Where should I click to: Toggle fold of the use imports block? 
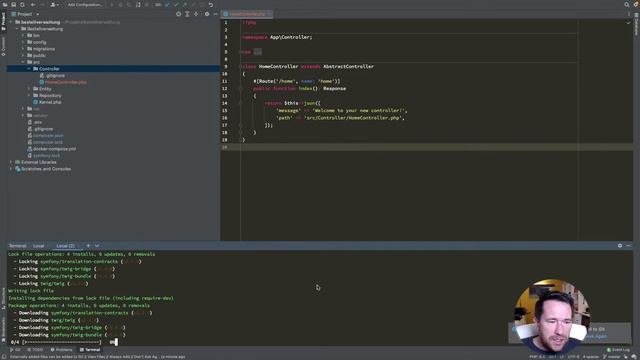(x=240, y=52)
